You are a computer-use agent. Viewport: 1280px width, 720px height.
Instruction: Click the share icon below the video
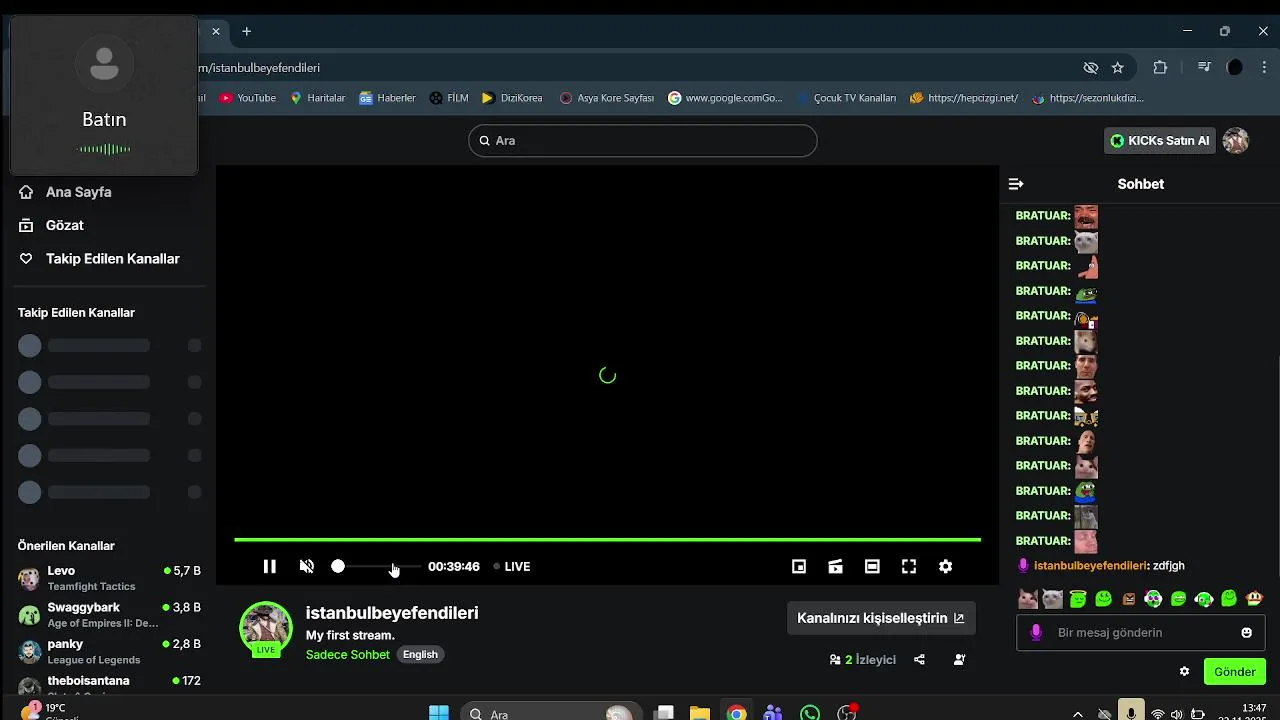coord(919,660)
